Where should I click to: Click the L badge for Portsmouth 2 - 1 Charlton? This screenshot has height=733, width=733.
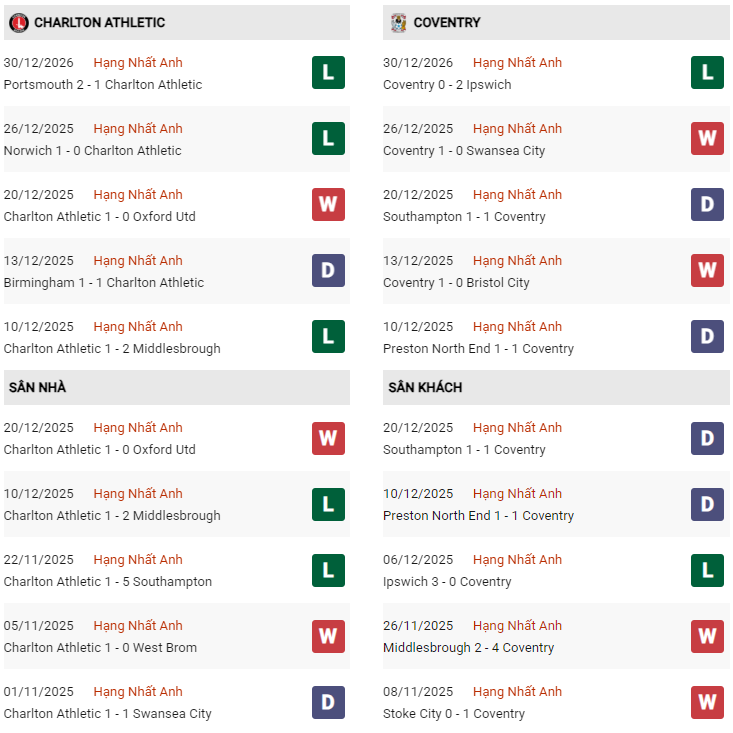tap(328, 73)
